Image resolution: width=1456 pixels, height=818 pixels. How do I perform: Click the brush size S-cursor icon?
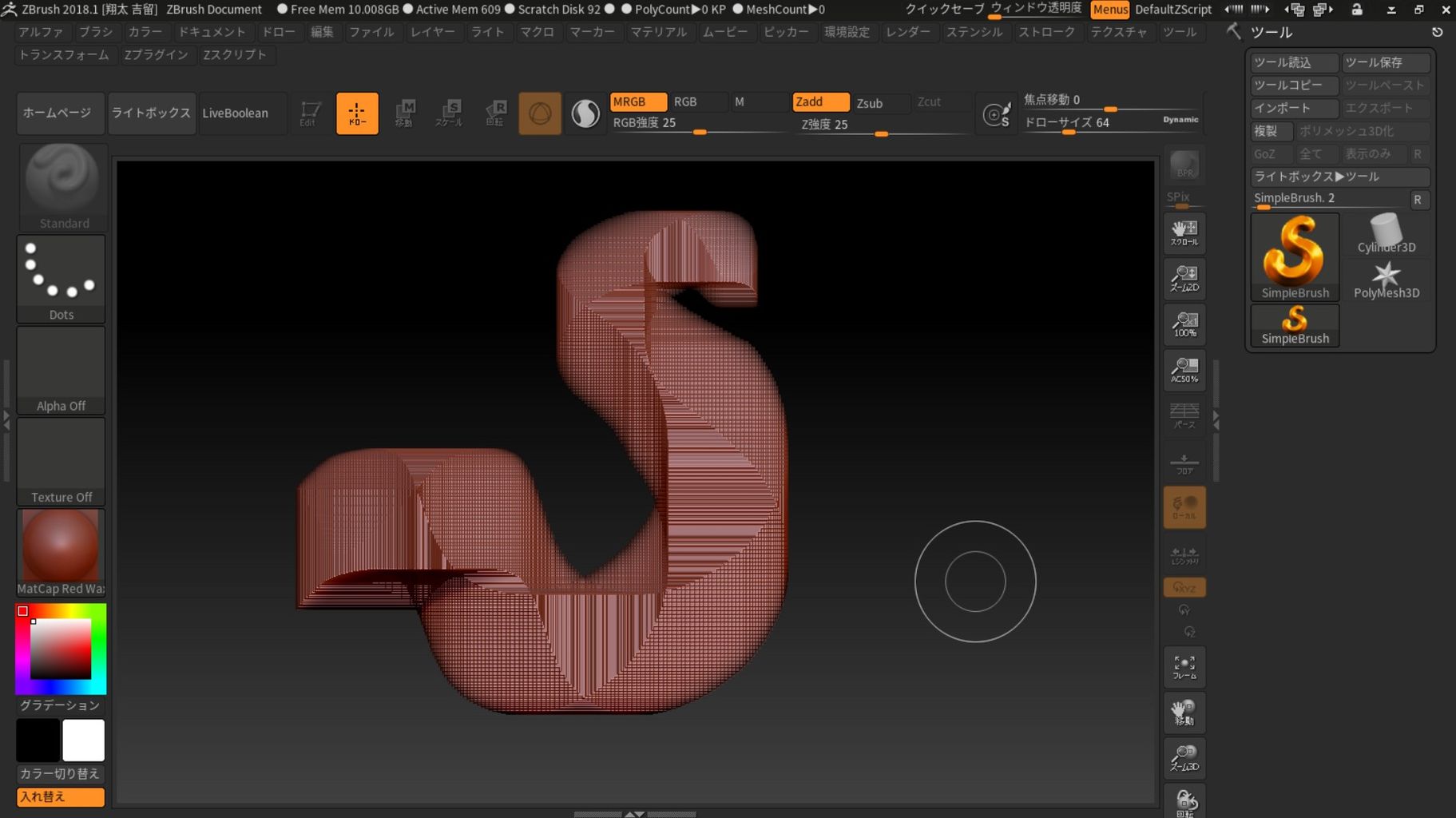[x=997, y=114]
